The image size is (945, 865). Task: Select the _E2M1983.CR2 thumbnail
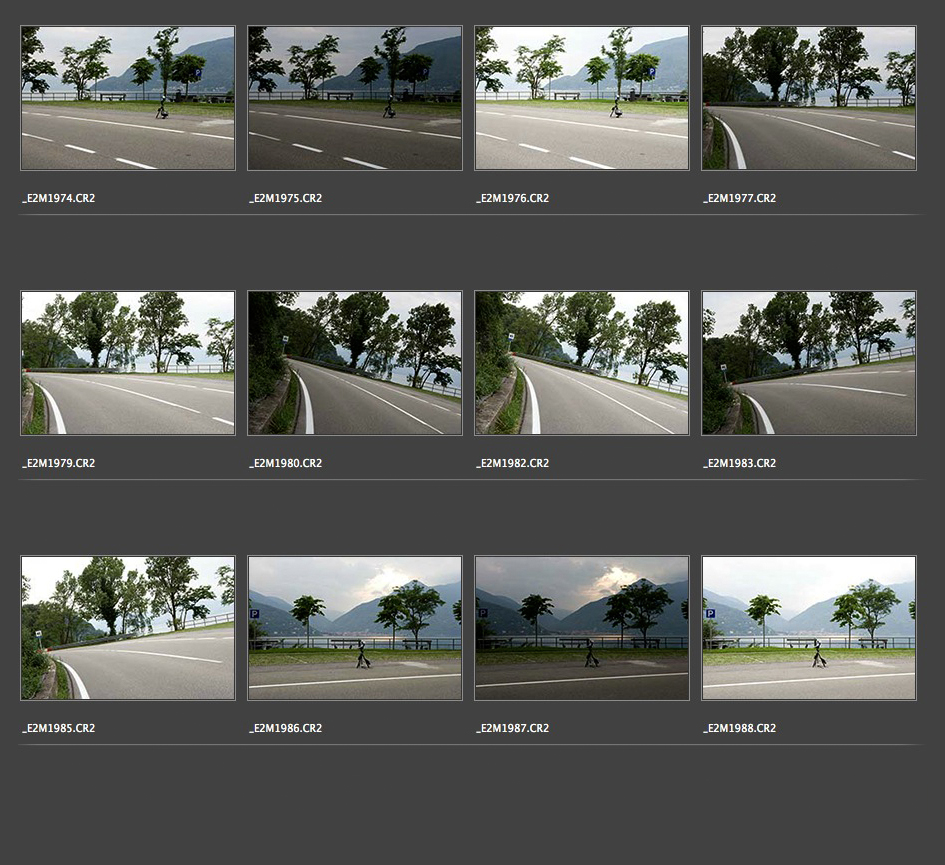click(809, 363)
